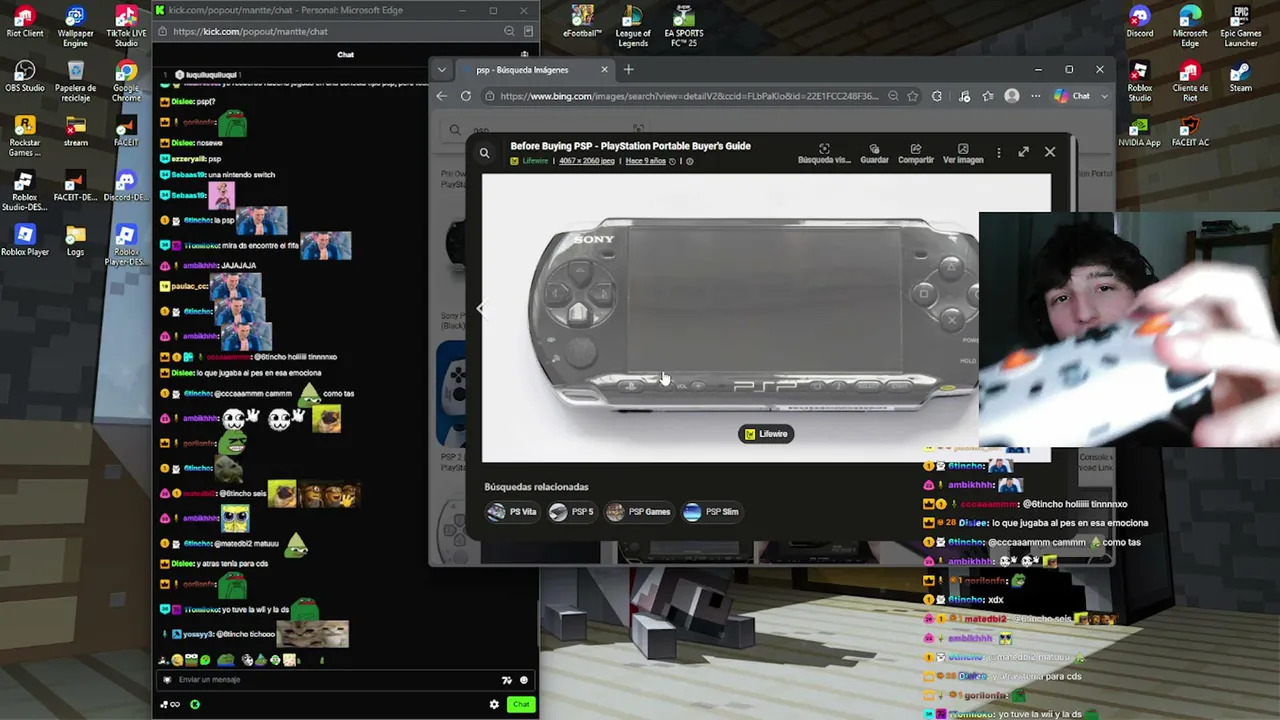
Task: Reload the Bing images page
Action: 466,96
